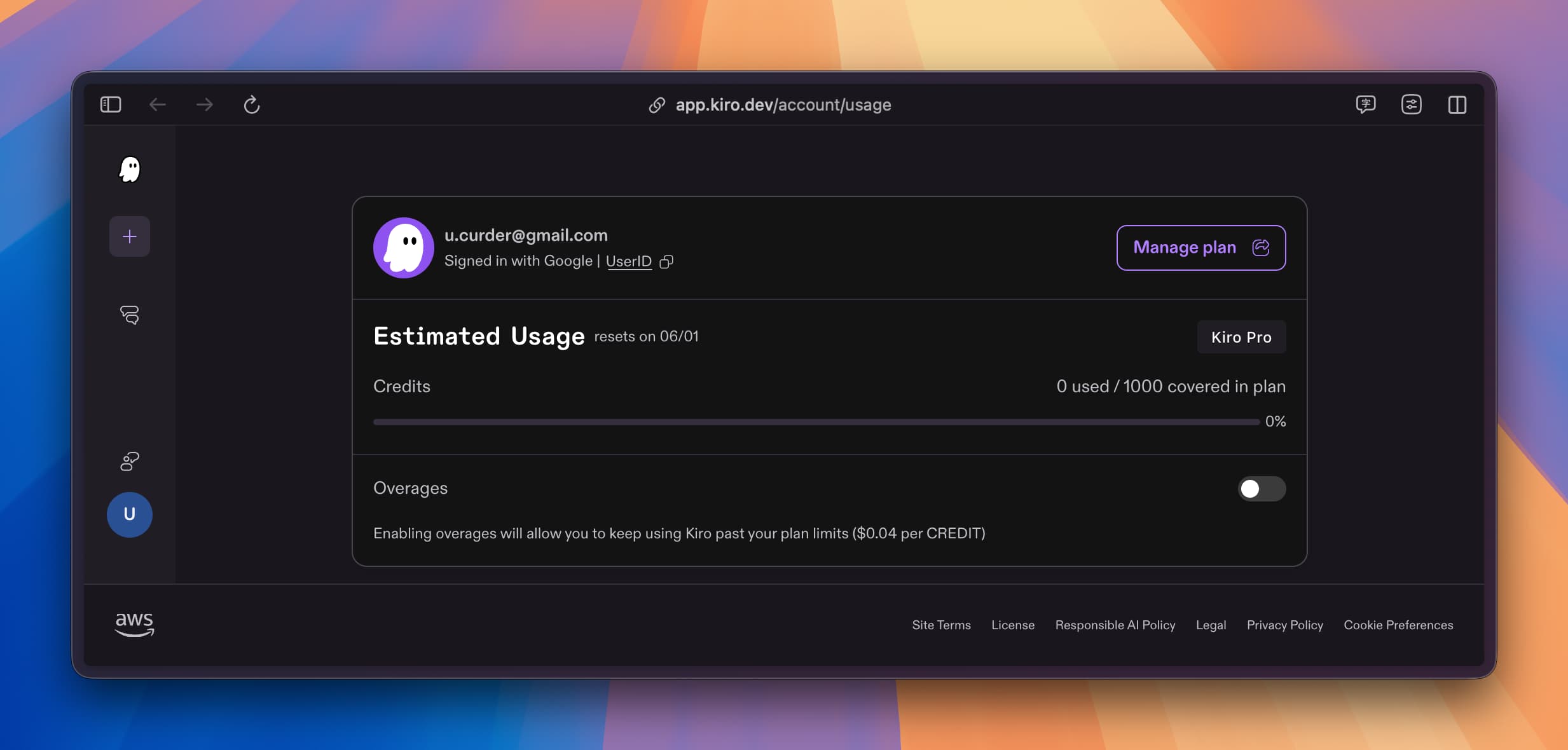
Task: Click the Kiro ghost logo in sidebar
Action: [x=130, y=169]
